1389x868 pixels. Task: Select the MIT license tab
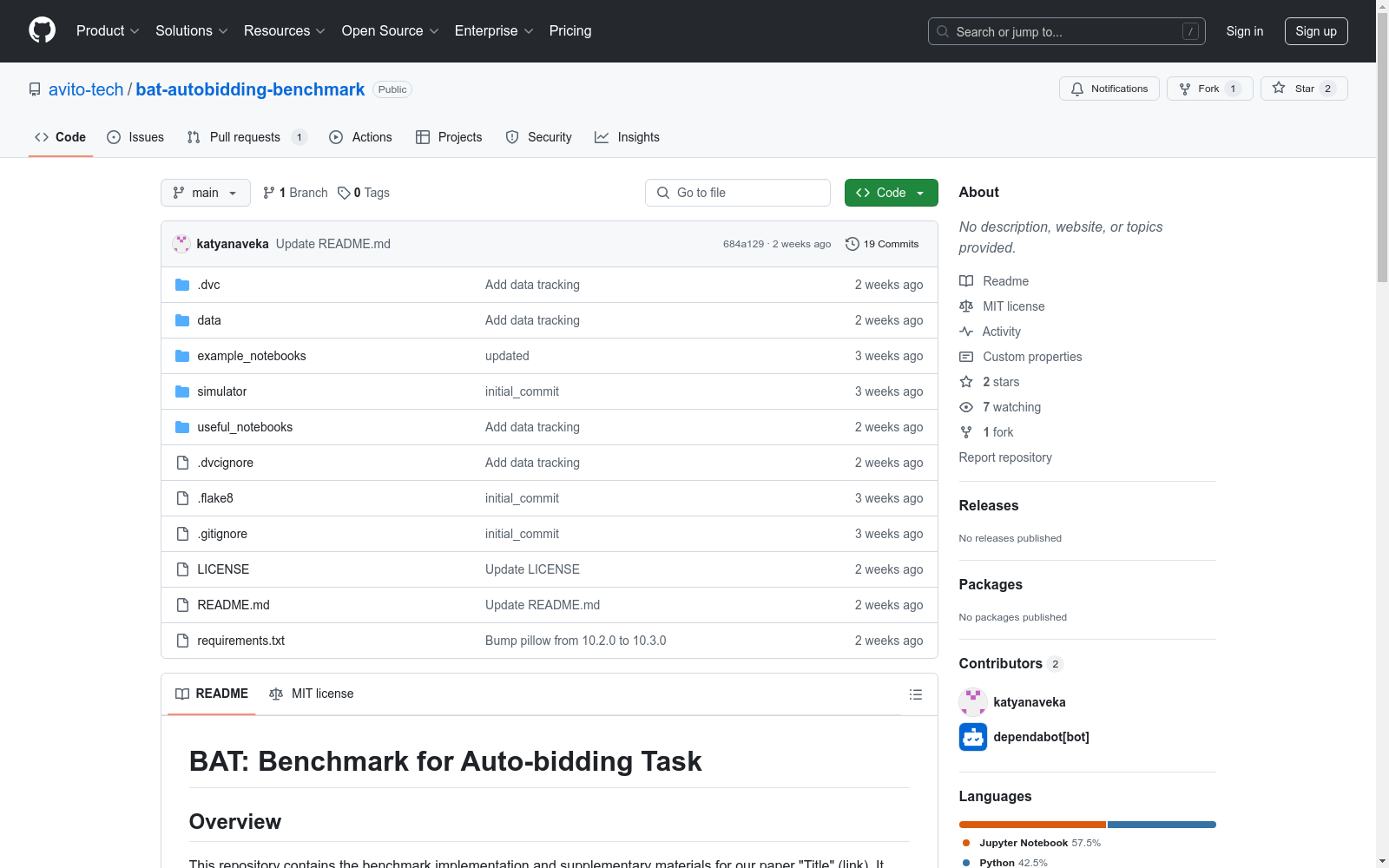pos(312,694)
